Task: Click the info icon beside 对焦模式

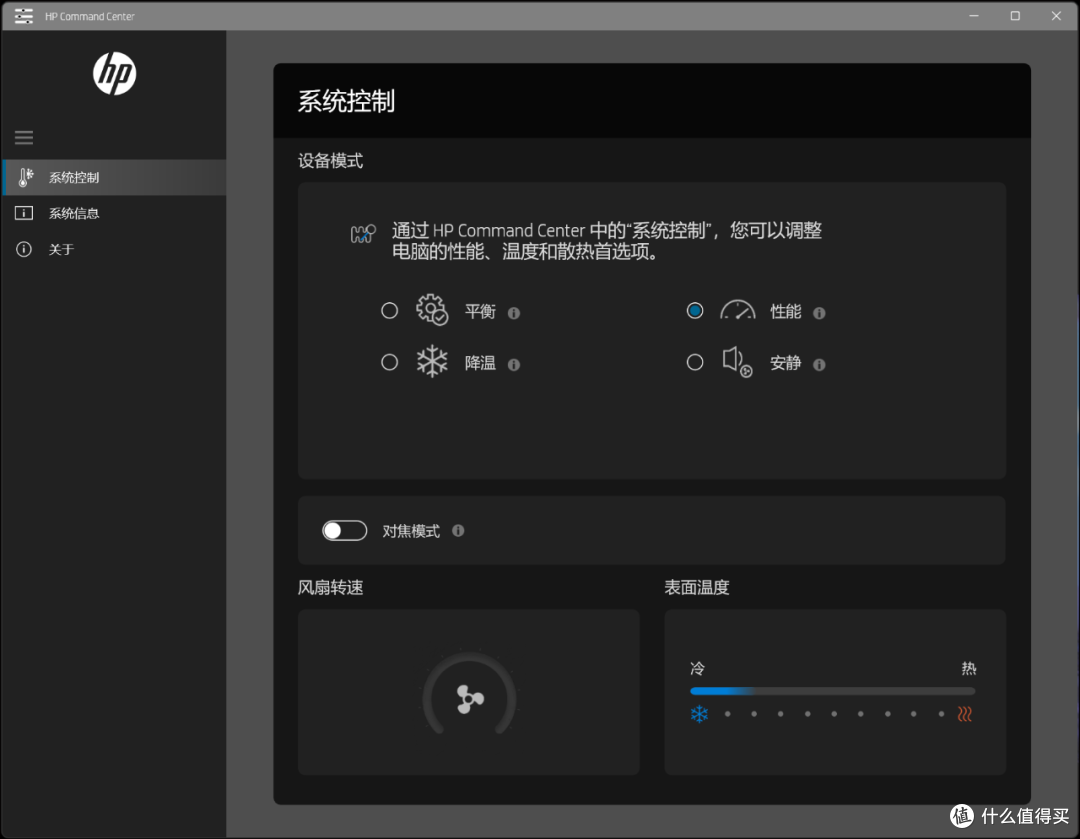Action: tap(458, 530)
